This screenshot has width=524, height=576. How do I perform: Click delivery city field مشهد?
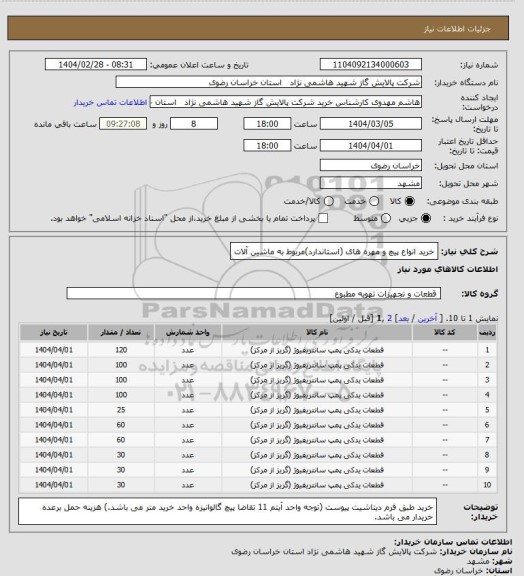click(x=371, y=183)
